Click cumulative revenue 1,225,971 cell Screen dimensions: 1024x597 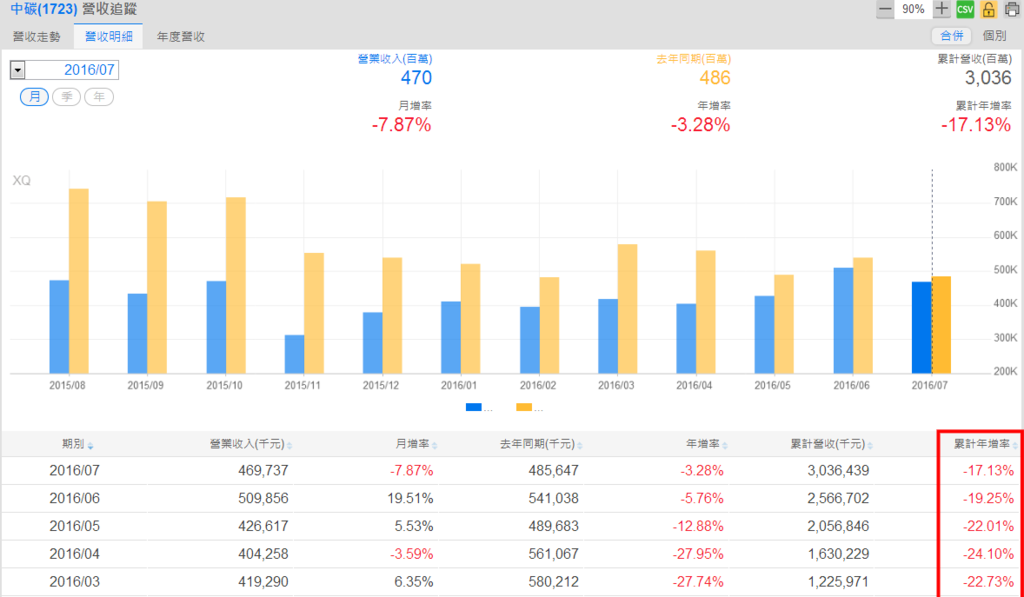pos(839,581)
